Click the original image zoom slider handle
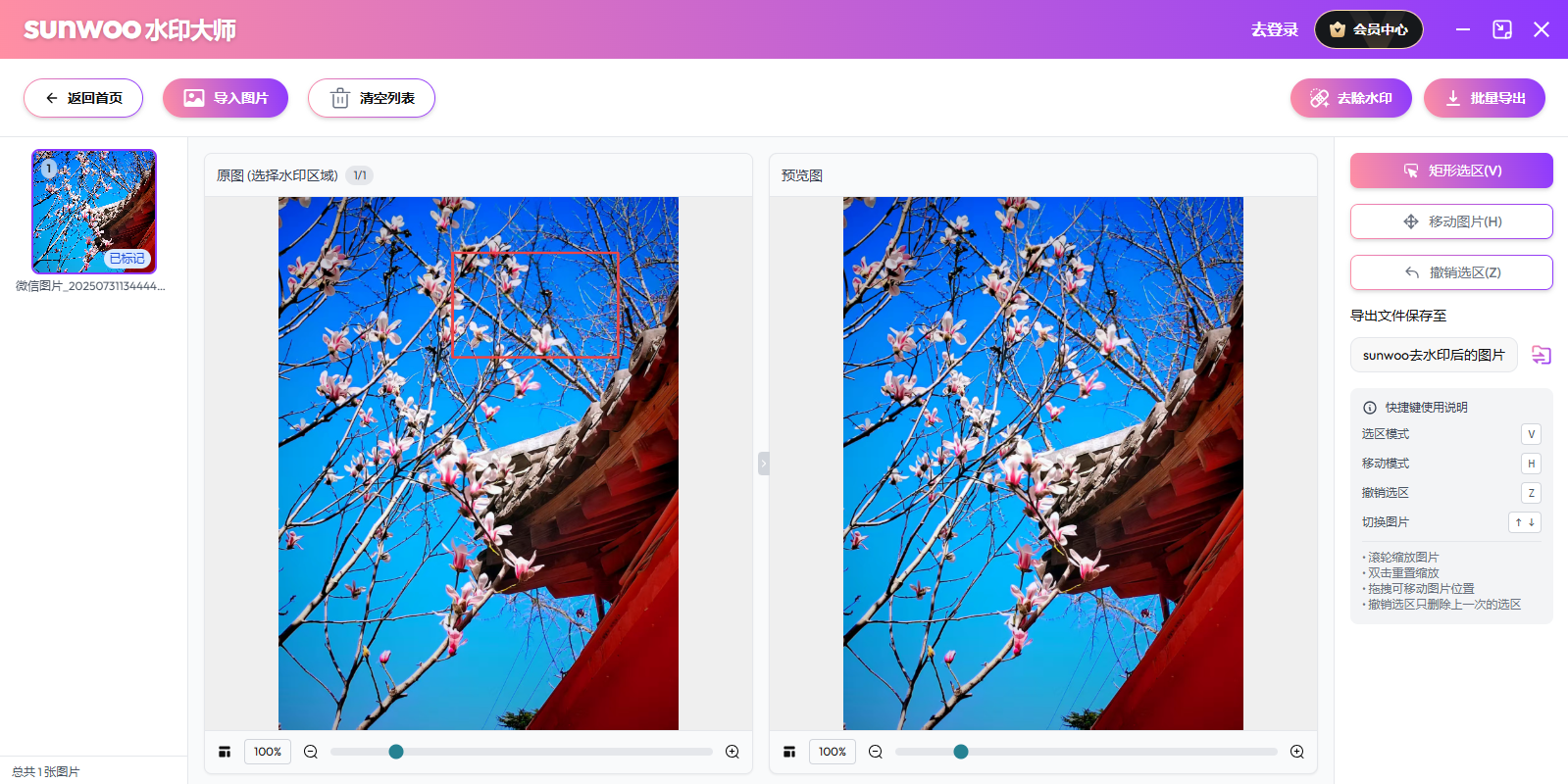 coord(396,752)
